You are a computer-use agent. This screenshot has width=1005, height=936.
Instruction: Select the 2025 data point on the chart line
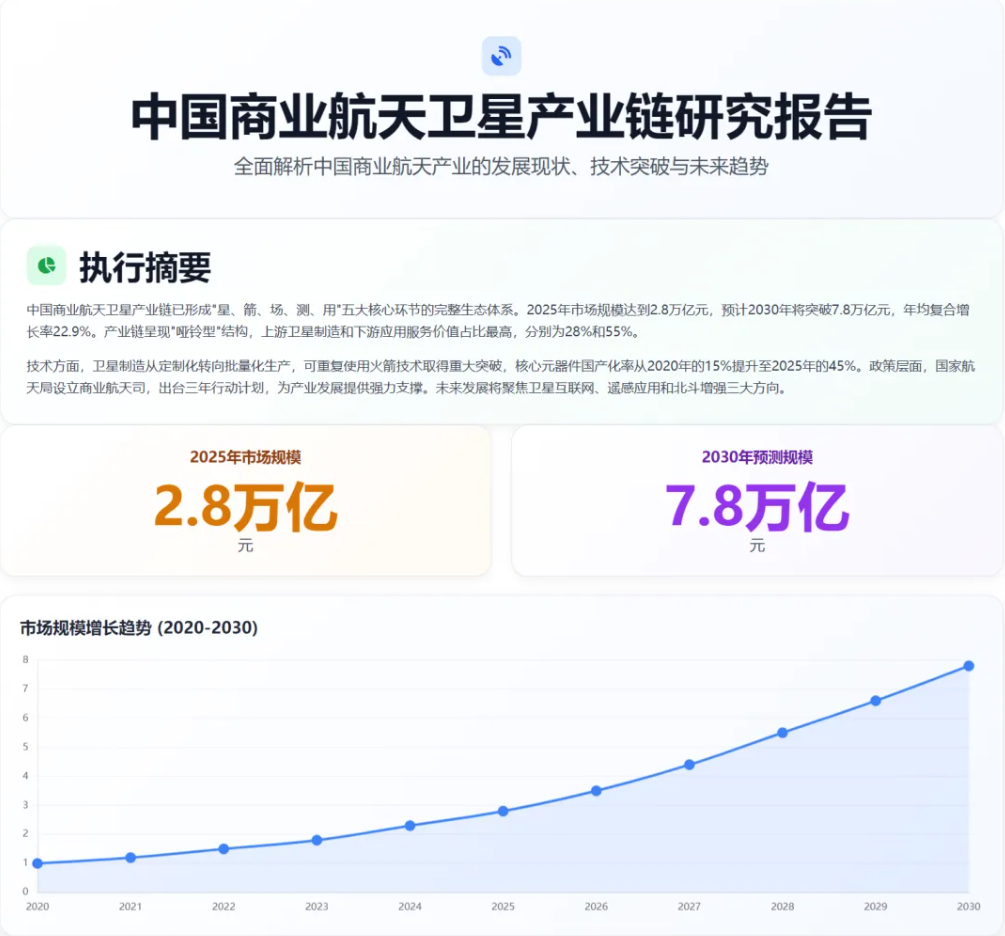point(503,811)
